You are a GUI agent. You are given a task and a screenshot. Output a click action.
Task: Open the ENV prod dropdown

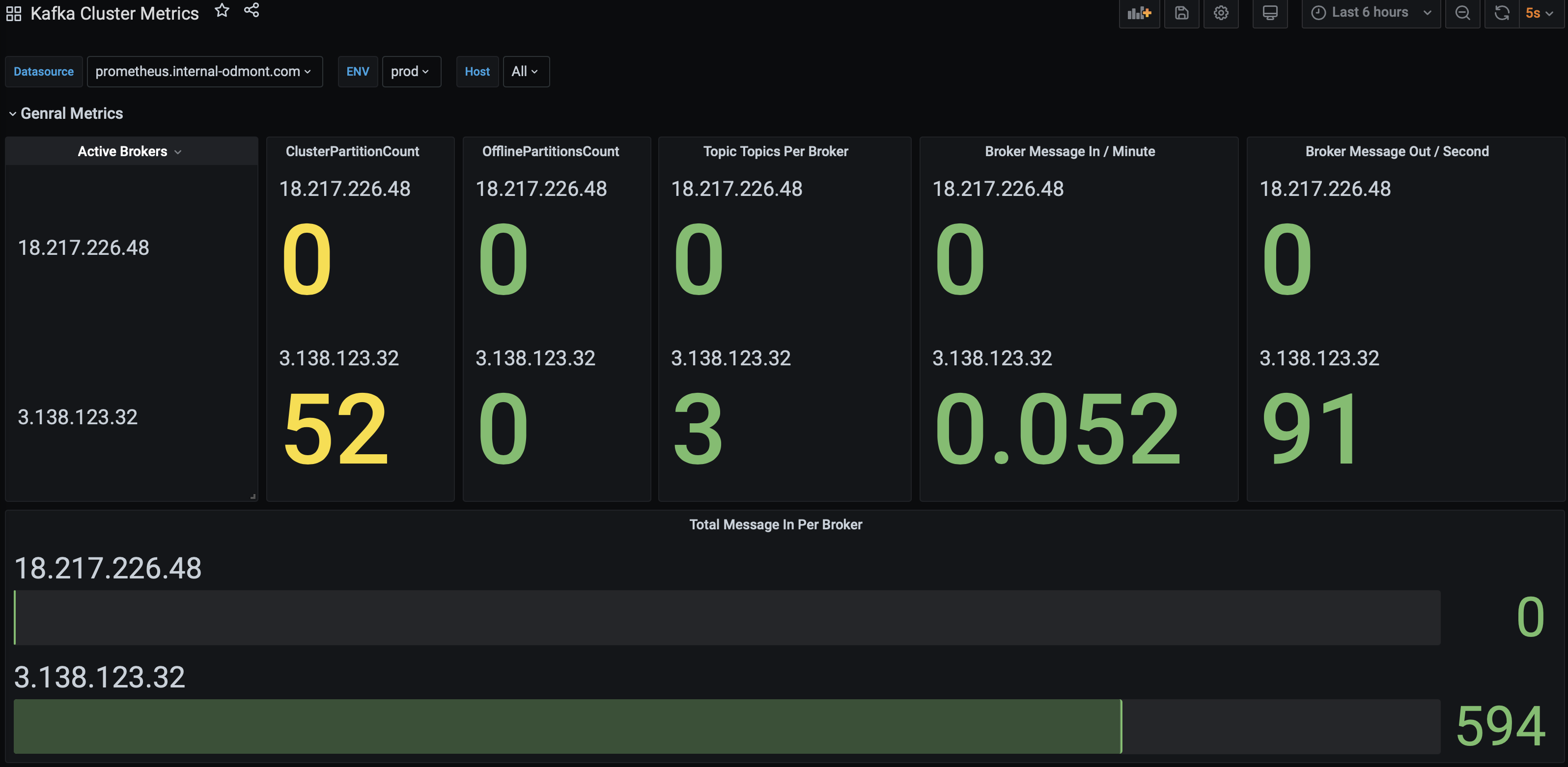pyautogui.click(x=411, y=72)
